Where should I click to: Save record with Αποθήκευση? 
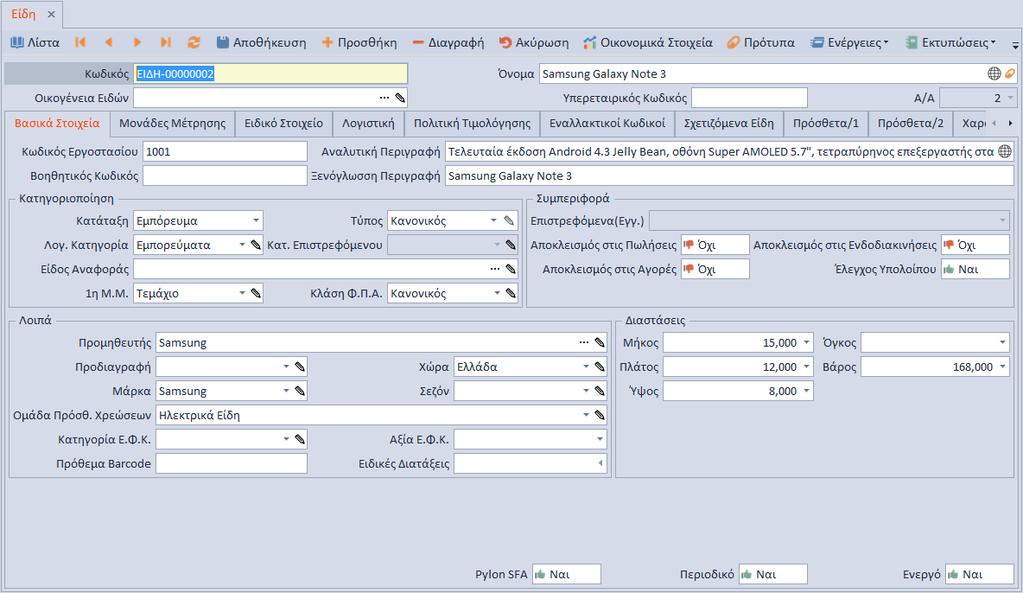pyautogui.click(x=261, y=42)
